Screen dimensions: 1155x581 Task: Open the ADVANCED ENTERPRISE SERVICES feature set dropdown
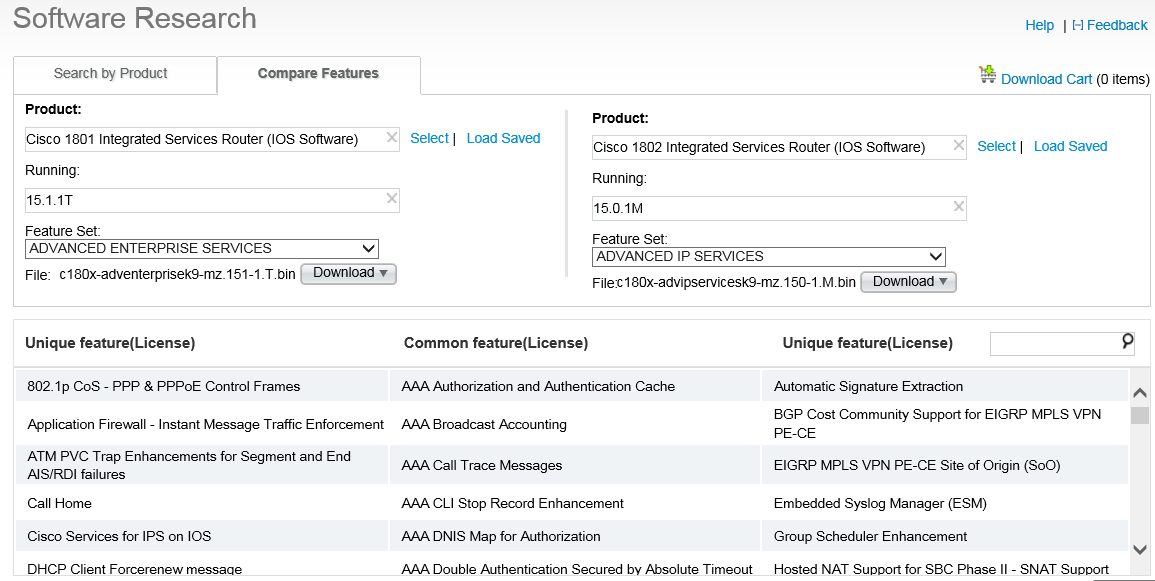202,248
